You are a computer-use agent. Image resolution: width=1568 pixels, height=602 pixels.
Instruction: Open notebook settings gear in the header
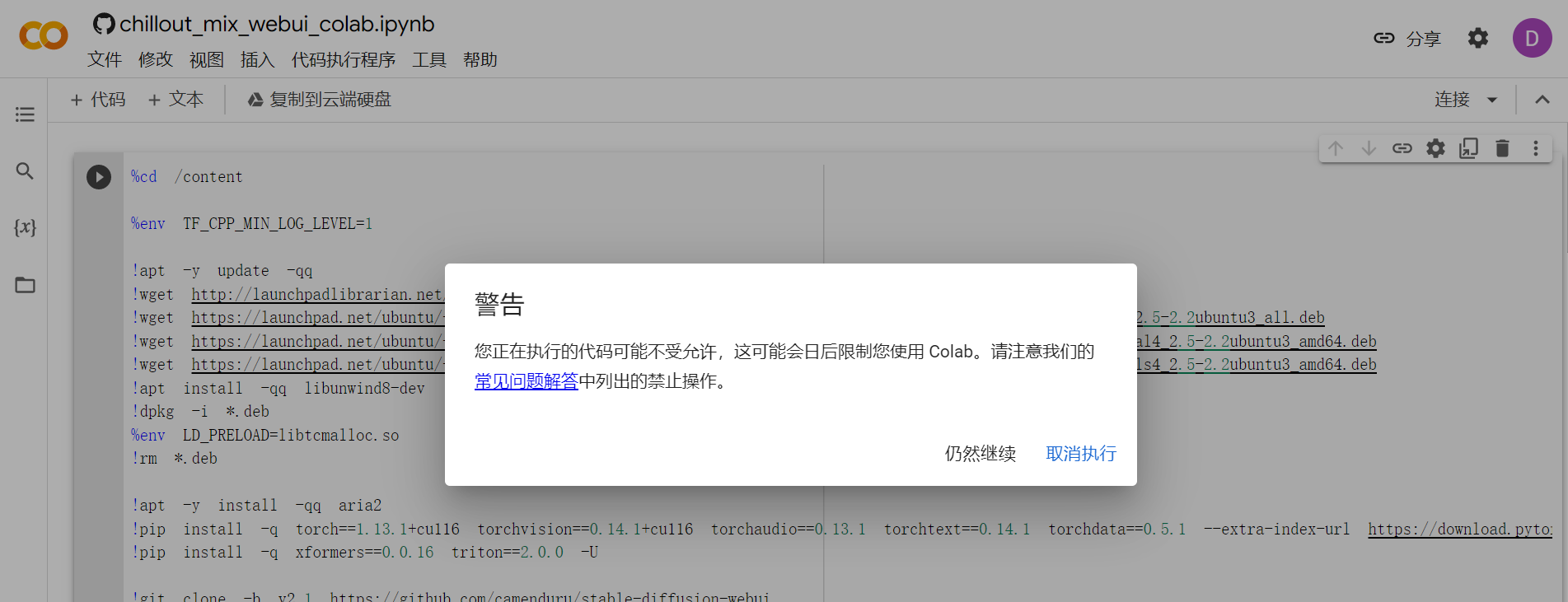(x=1478, y=38)
